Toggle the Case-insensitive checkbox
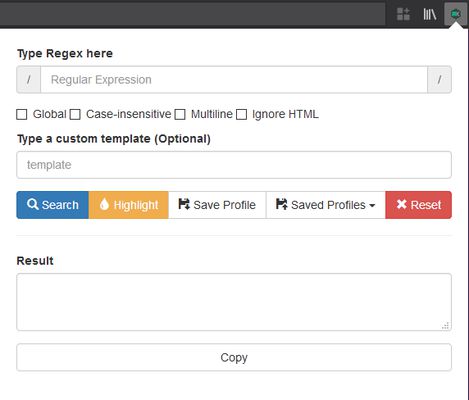The image size is (469, 400). (75, 114)
